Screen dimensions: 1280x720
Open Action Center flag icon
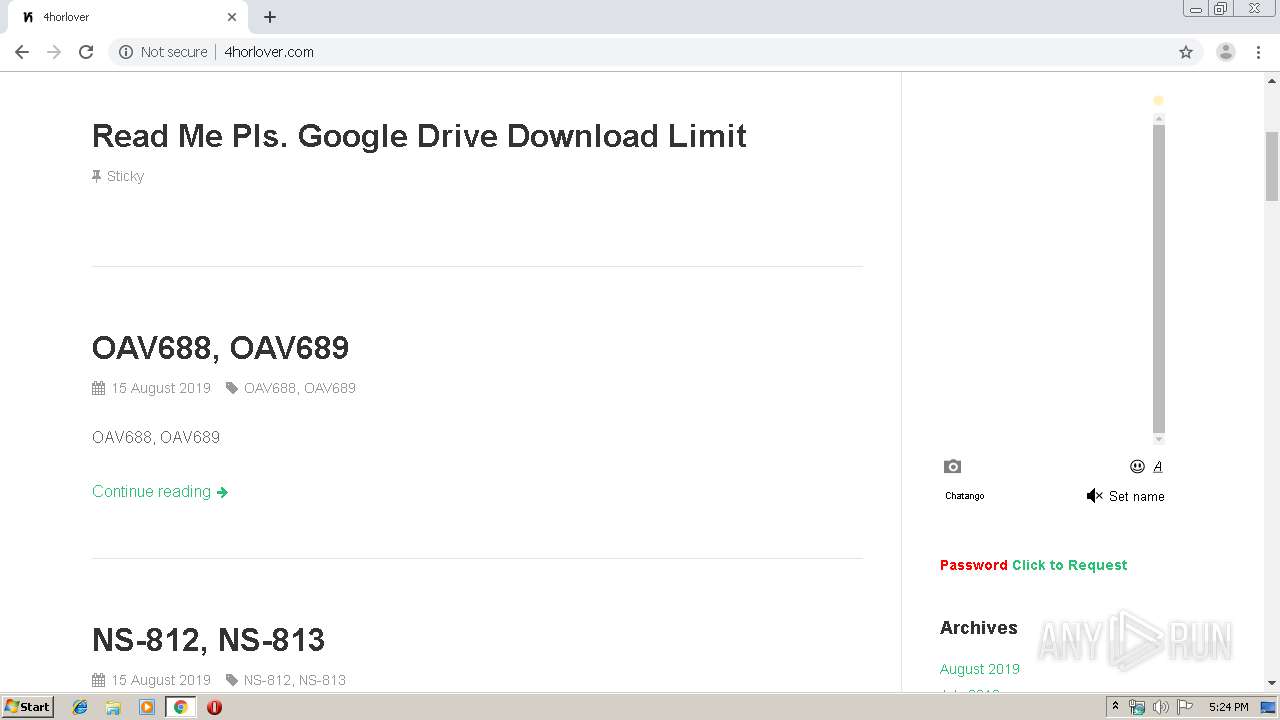1185,707
